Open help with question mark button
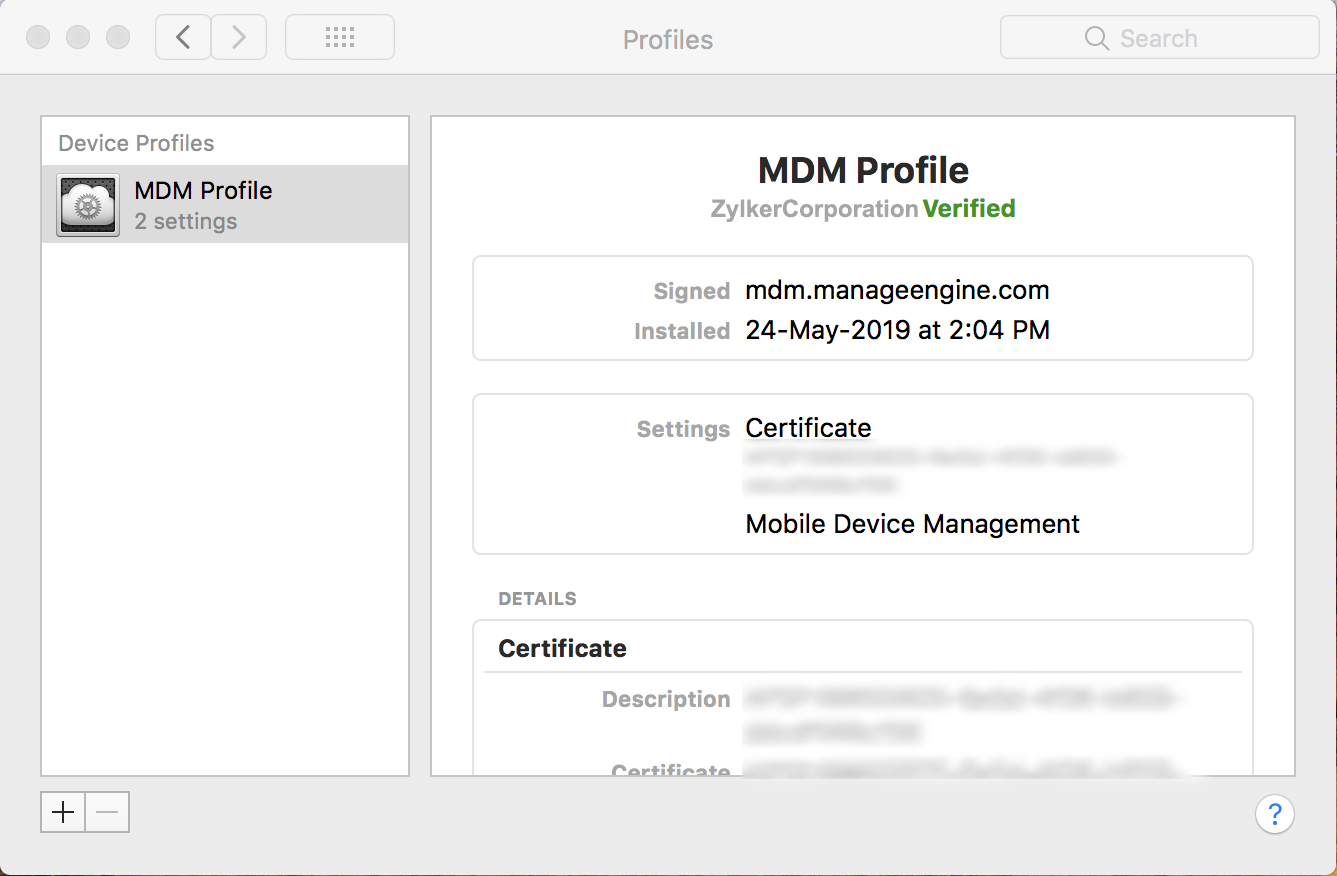Image resolution: width=1337 pixels, height=876 pixels. pyautogui.click(x=1274, y=812)
